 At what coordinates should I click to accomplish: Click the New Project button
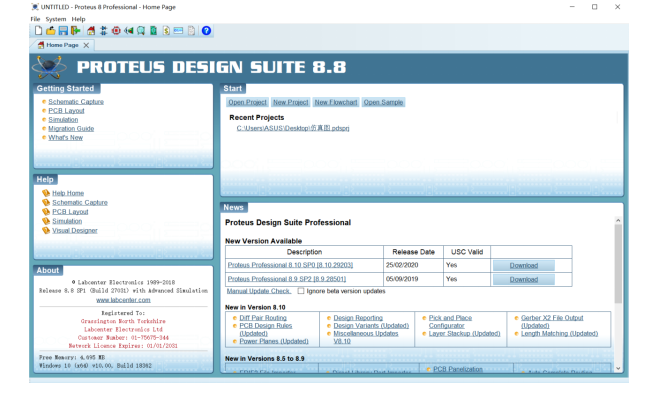[290, 102]
